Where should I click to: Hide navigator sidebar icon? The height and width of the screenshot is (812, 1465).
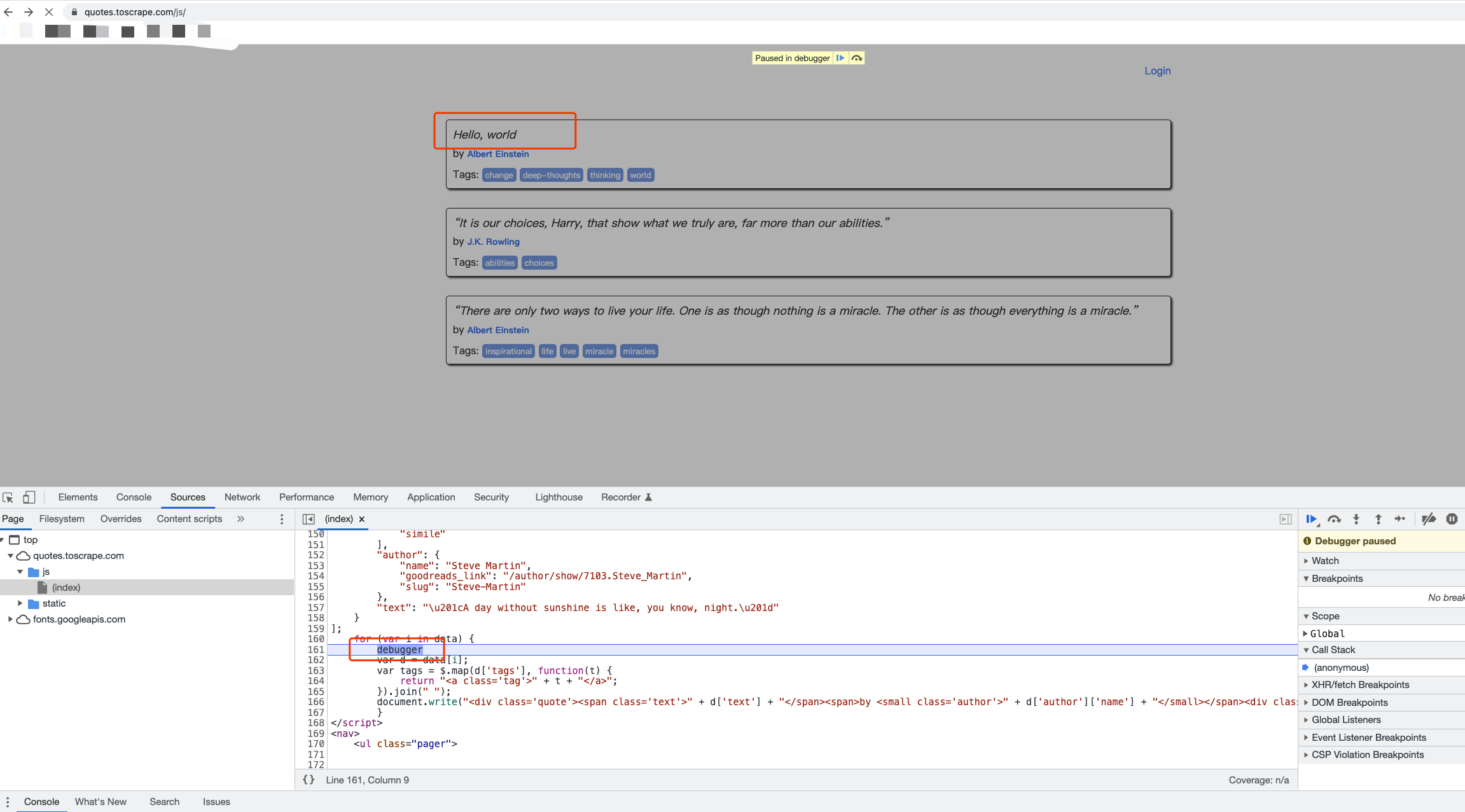pos(309,519)
